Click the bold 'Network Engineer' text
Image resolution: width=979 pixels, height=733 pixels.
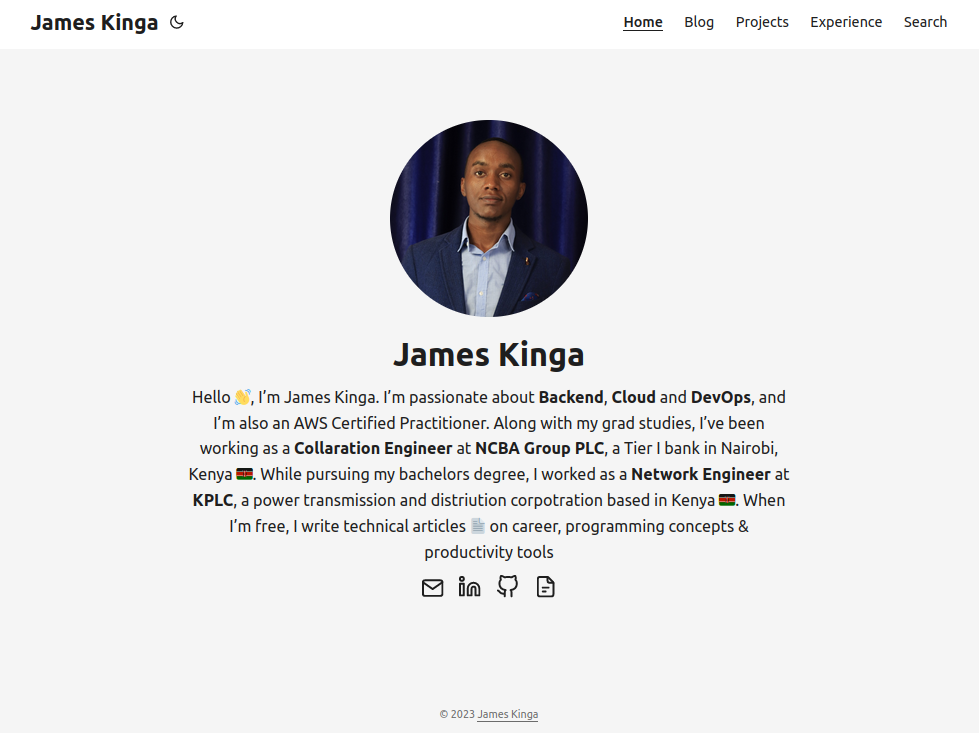(x=701, y=475)
